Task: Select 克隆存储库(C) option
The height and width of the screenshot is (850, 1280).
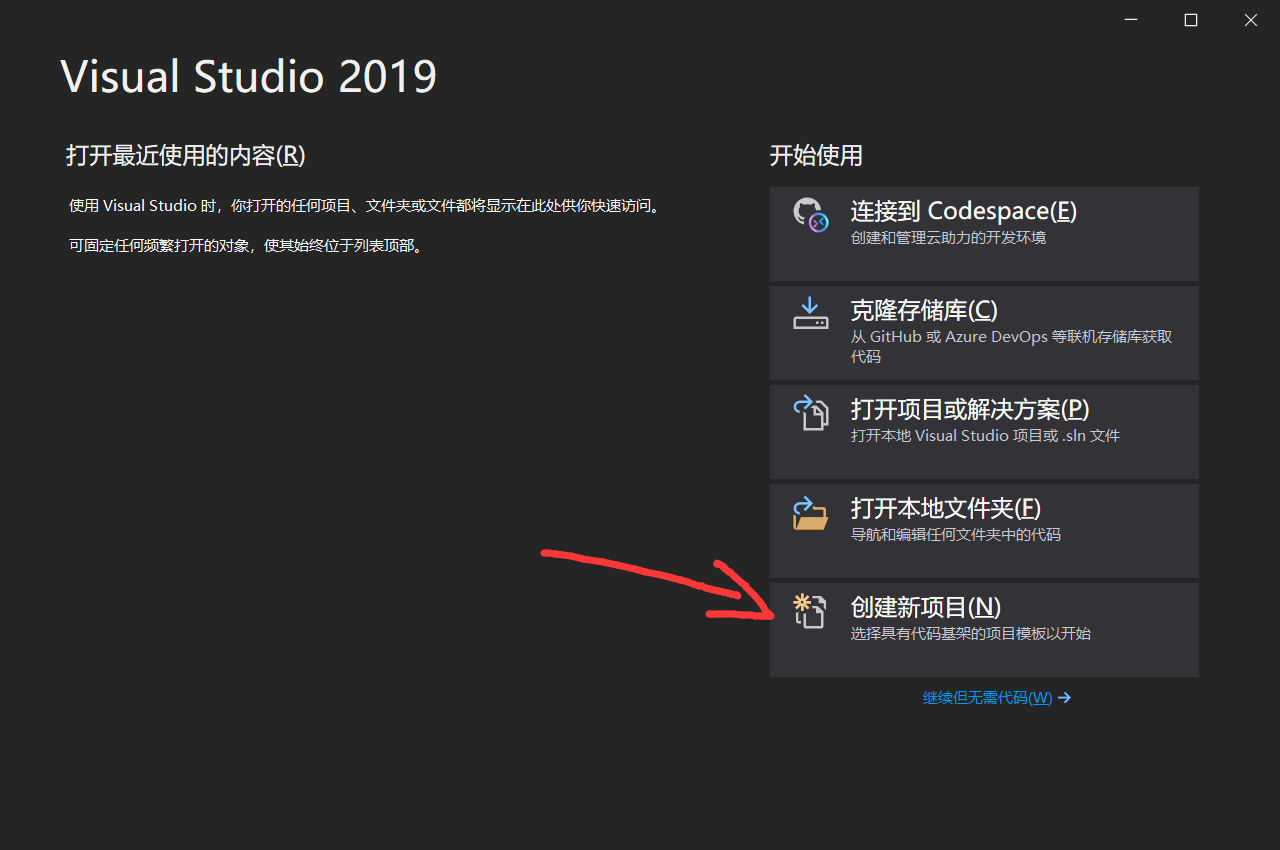Action: click(x=984, y=332)
